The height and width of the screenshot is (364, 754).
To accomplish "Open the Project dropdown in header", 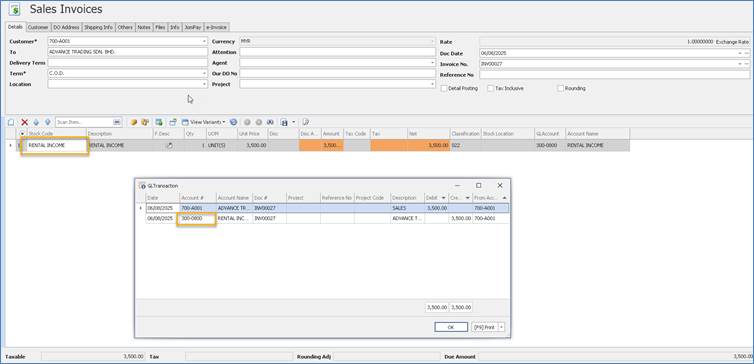I will click(432, 84).
